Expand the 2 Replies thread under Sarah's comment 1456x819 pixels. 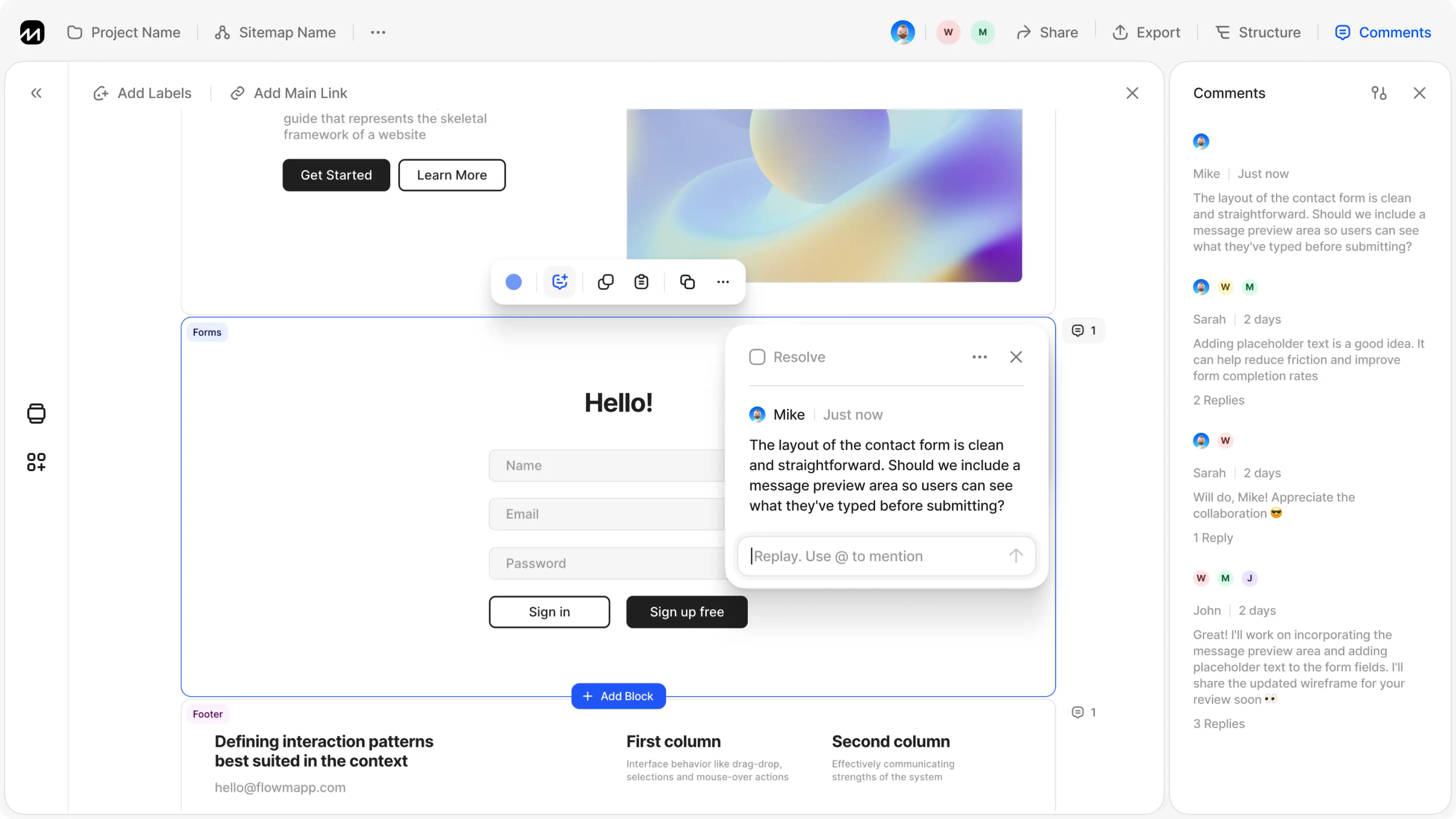(1219, 400)
